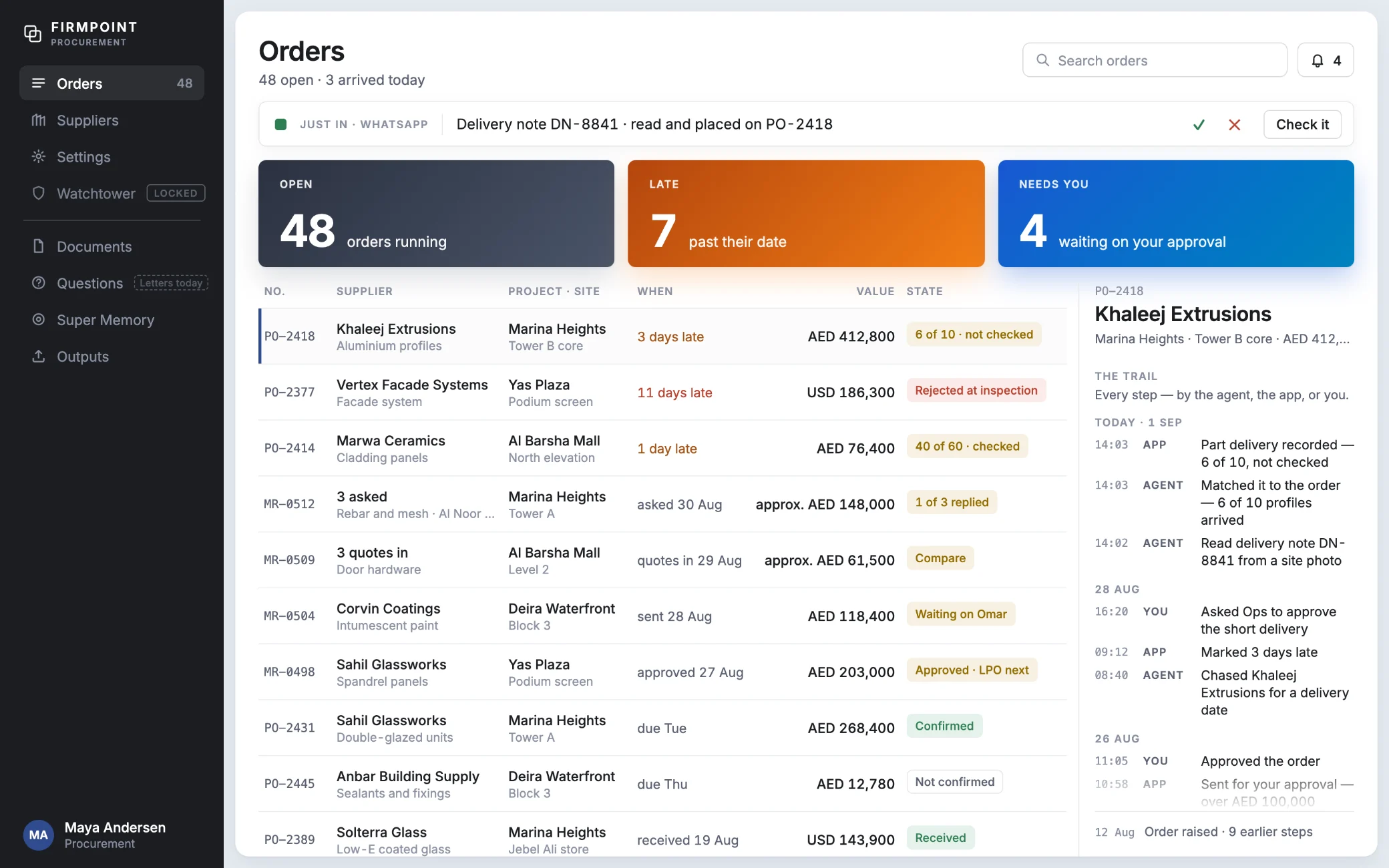Click the Suppliers sidebar icon
This screenshot has height=868, width=1389.
[39, 120]
